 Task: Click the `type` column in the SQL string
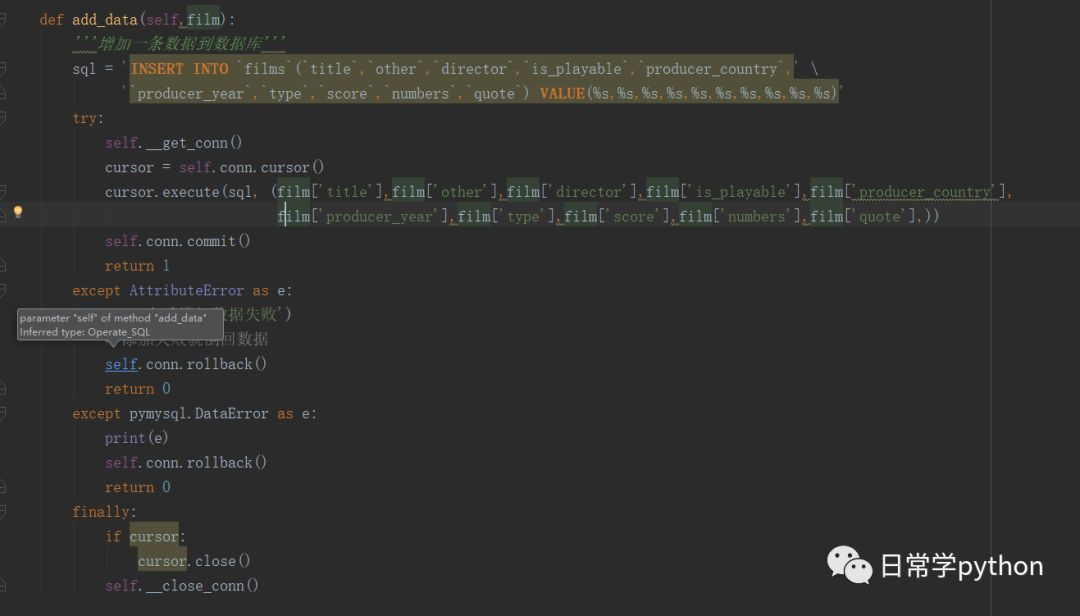[x=285, y=94]
